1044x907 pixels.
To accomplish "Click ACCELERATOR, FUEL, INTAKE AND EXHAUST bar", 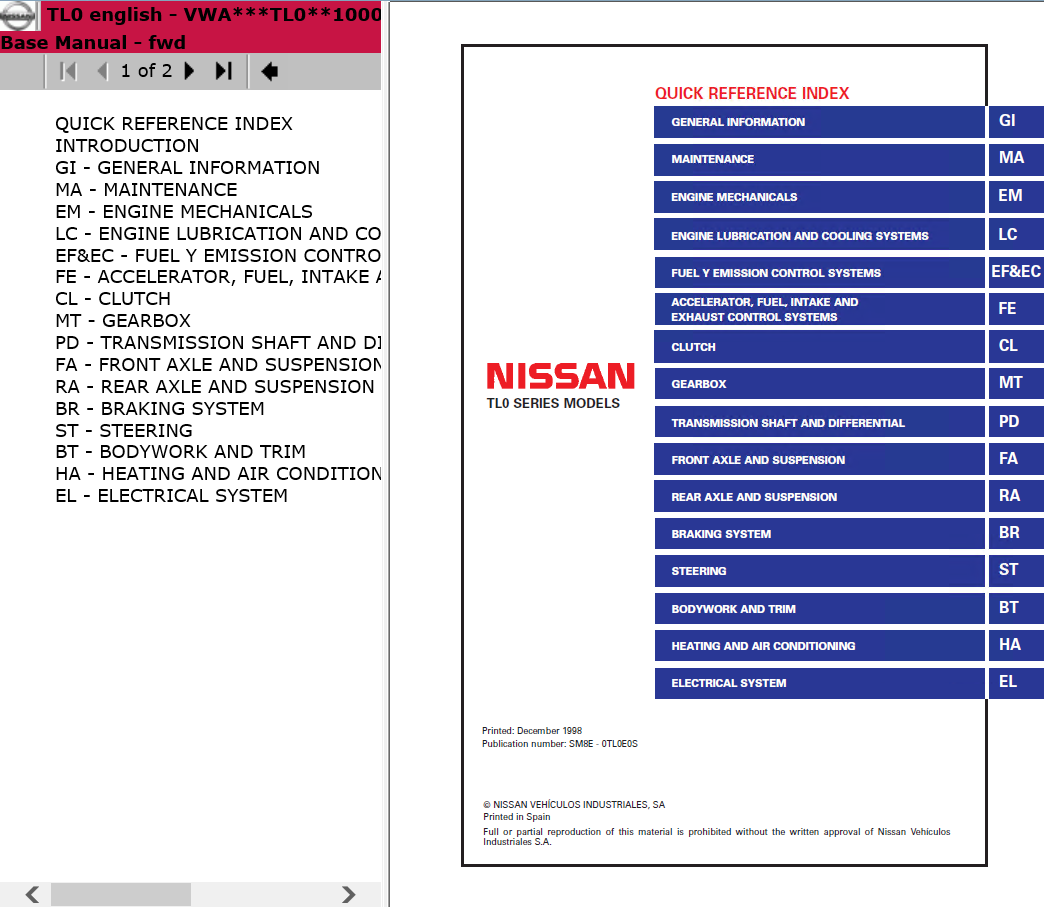I will [819, 310].
